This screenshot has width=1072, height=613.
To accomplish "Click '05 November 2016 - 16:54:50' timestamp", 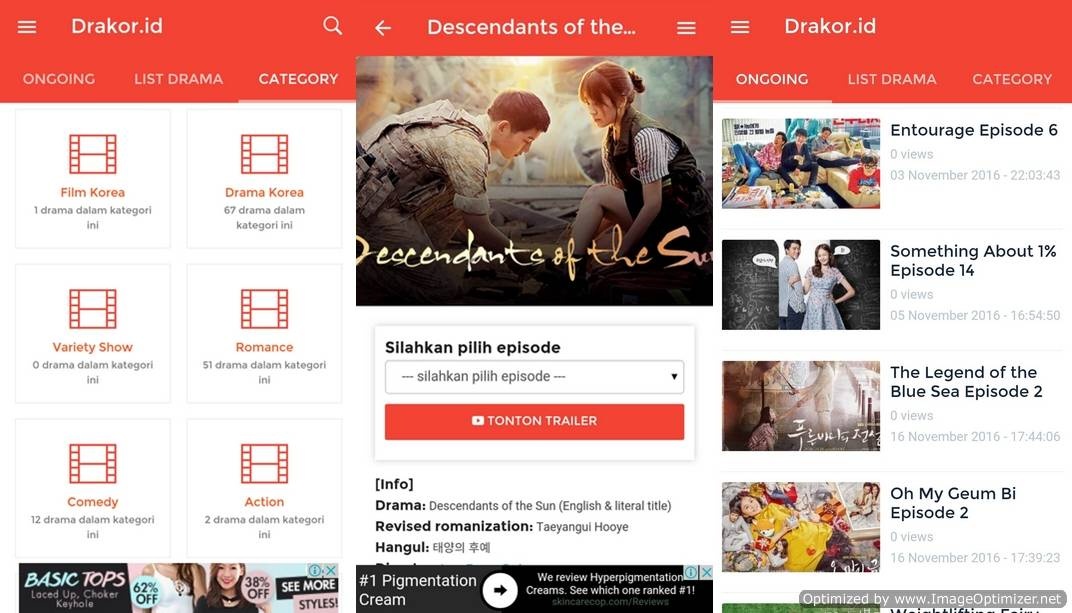I will point(975,316).
